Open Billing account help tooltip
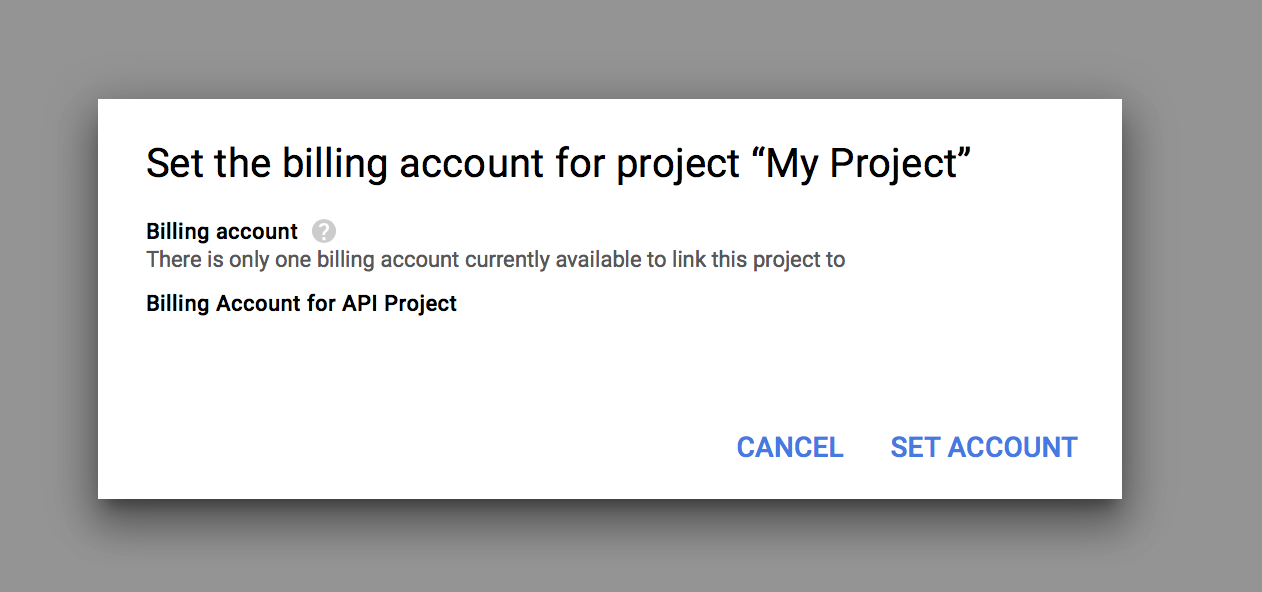This screenshot has height=592, width=1262. (x=324, y=231)
